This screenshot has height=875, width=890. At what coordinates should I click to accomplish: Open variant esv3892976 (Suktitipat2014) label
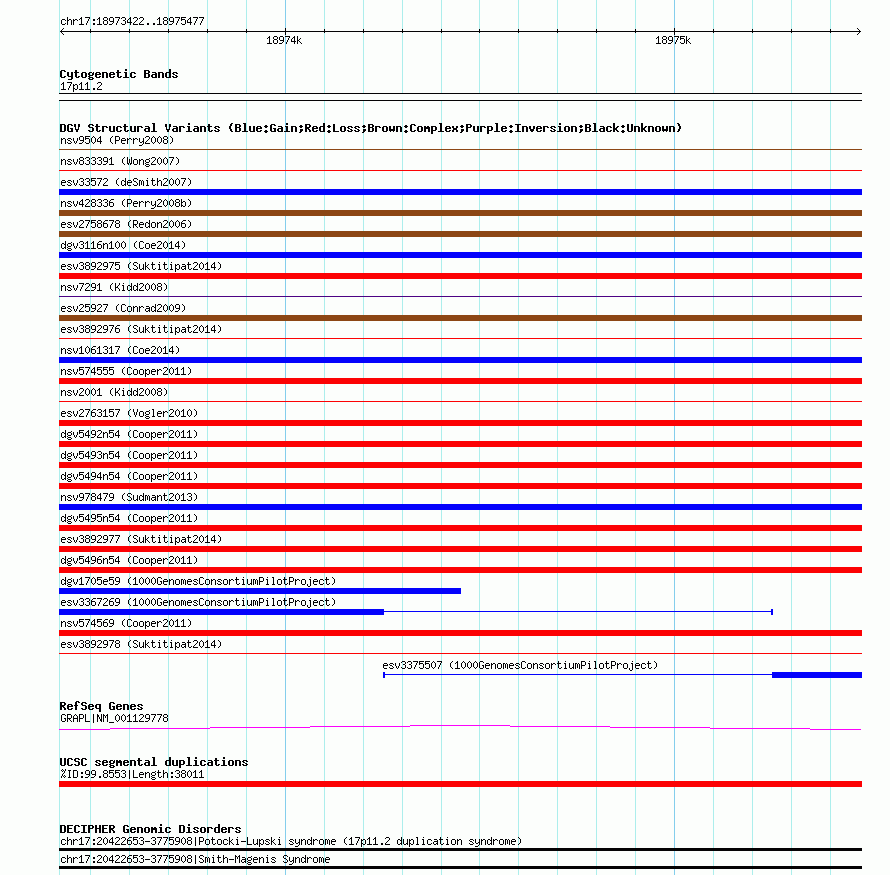click(x=141, y=329)
